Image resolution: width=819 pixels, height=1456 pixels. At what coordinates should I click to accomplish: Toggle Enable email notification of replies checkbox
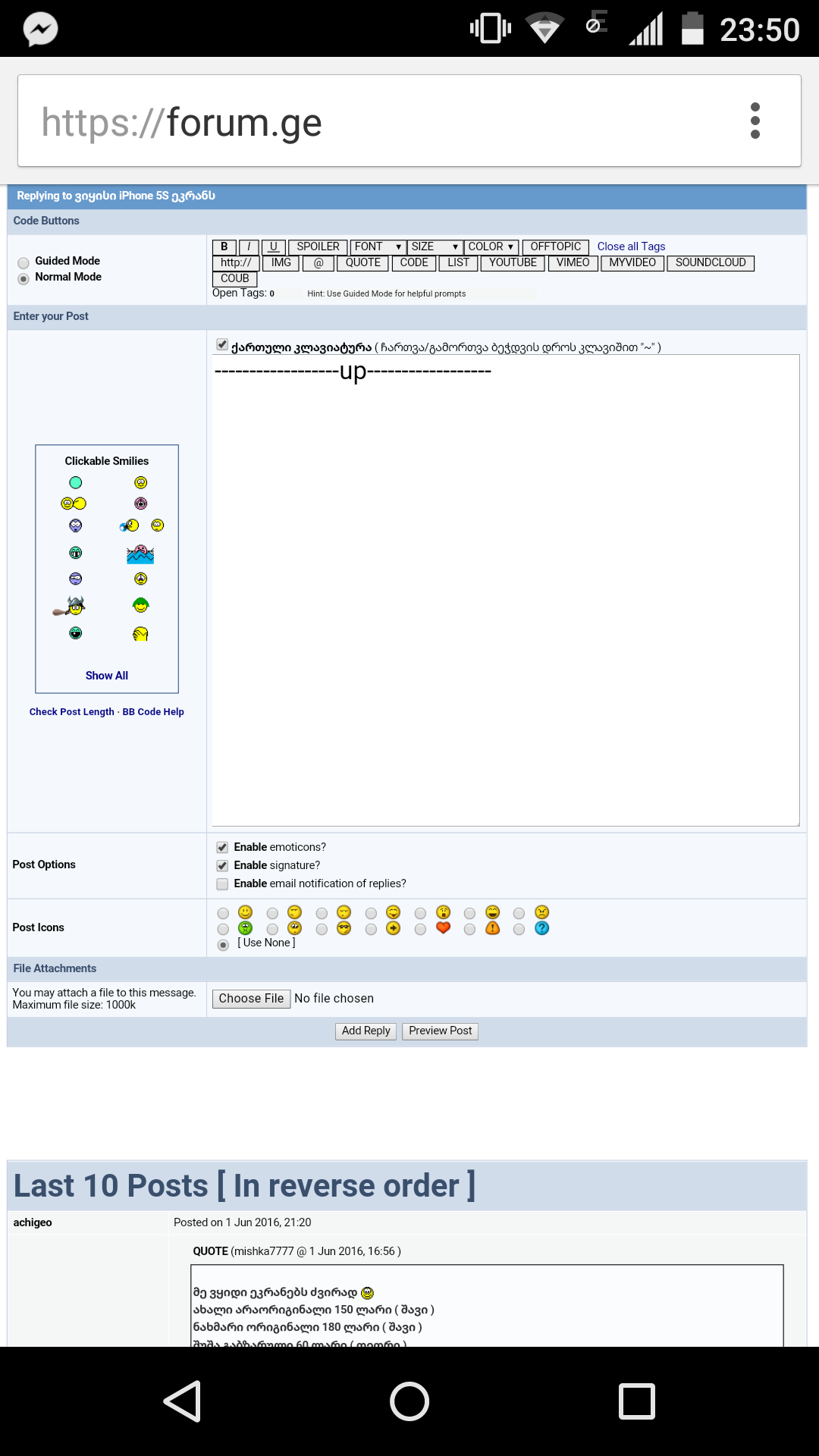click(222, 883)
